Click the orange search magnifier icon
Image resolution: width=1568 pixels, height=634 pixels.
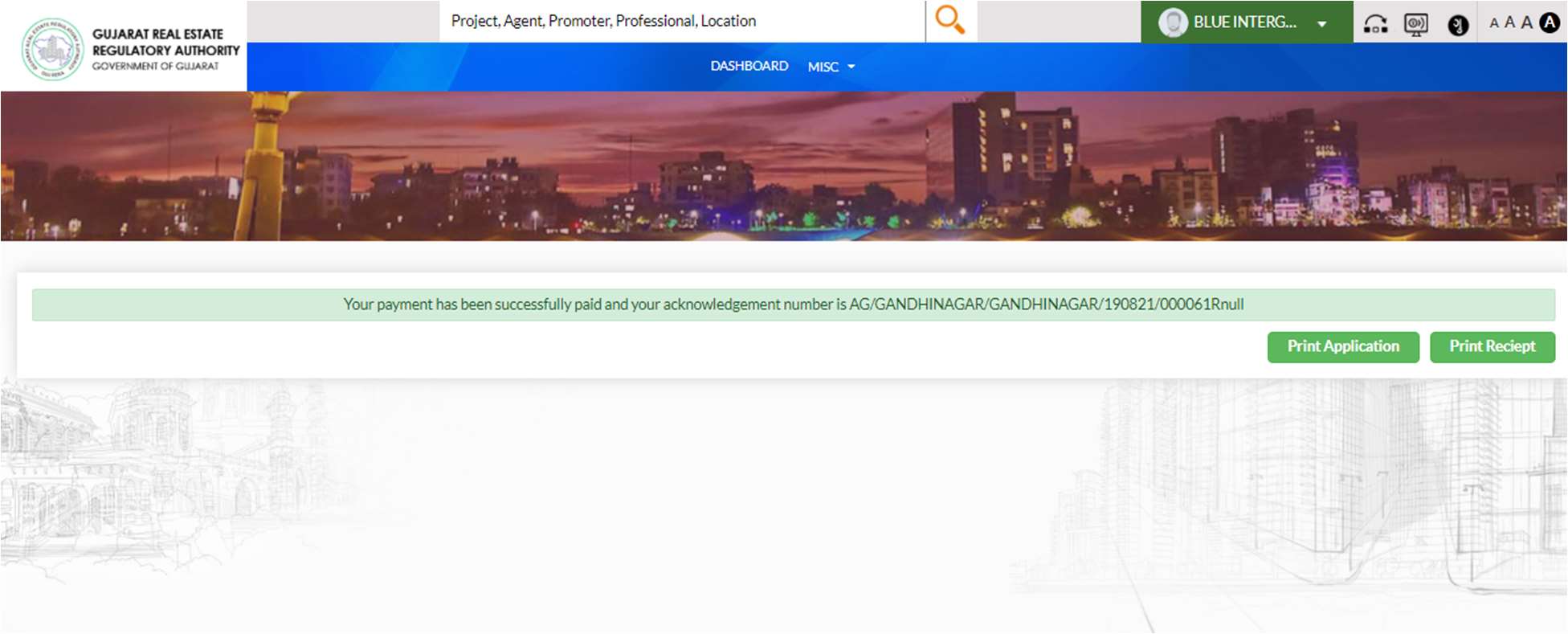[x=950, y=20]
